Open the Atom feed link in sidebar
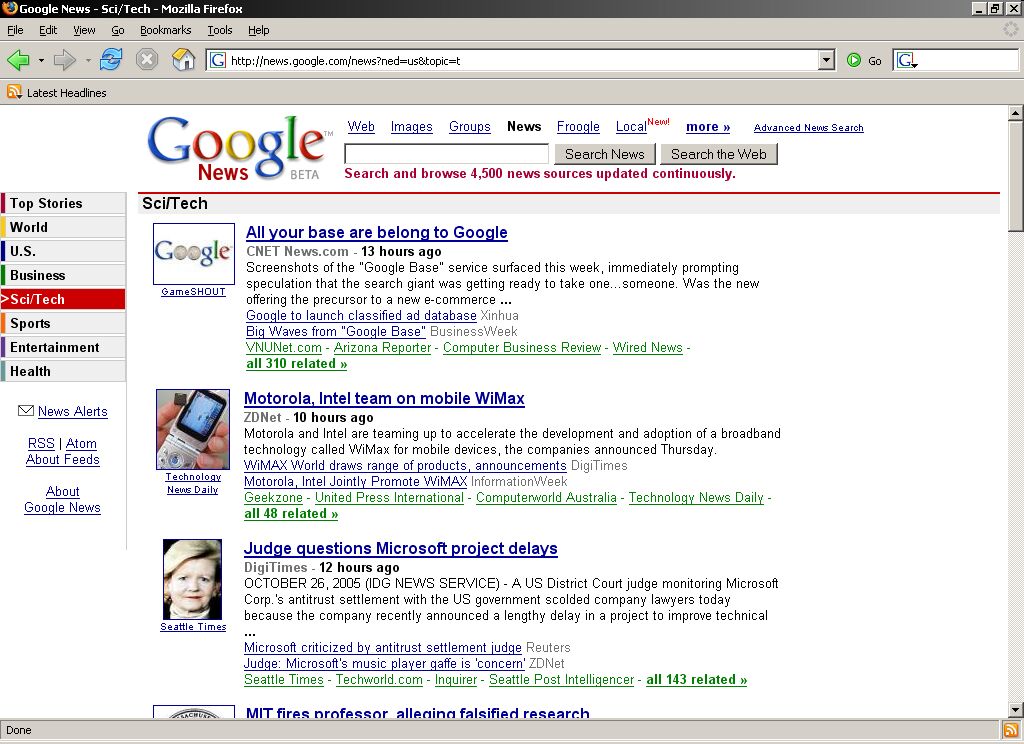Viewport: 1024px width, 744px height. point(81,444)
